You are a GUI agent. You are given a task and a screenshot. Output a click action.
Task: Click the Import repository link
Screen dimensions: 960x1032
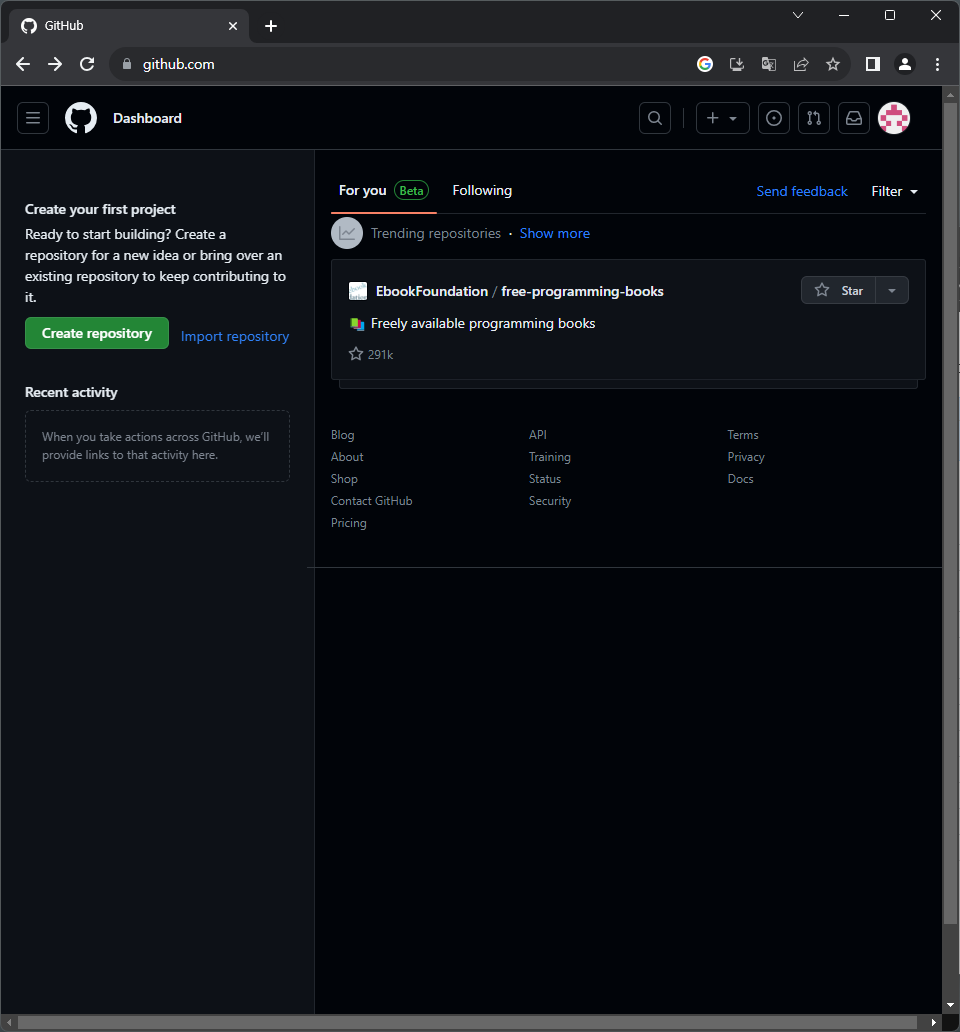click(235, 336)
